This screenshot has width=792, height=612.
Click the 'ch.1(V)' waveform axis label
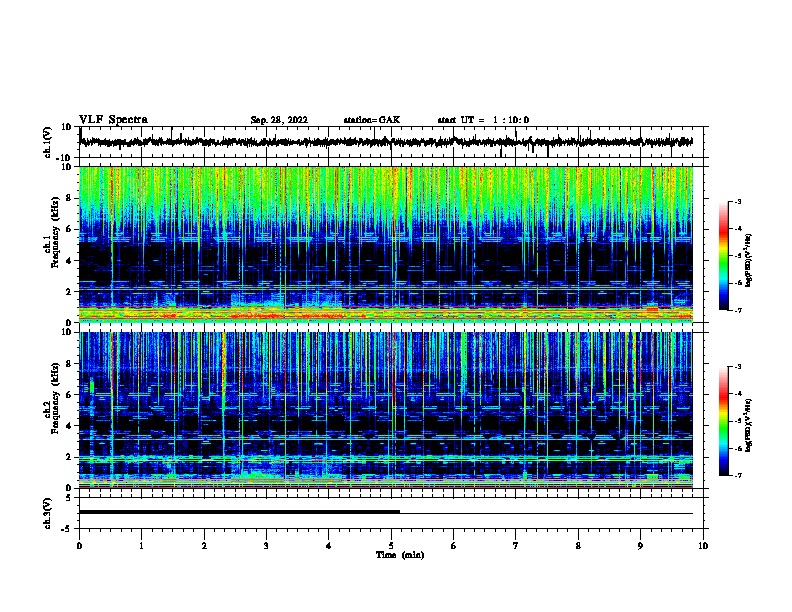(x=49, y=142)
